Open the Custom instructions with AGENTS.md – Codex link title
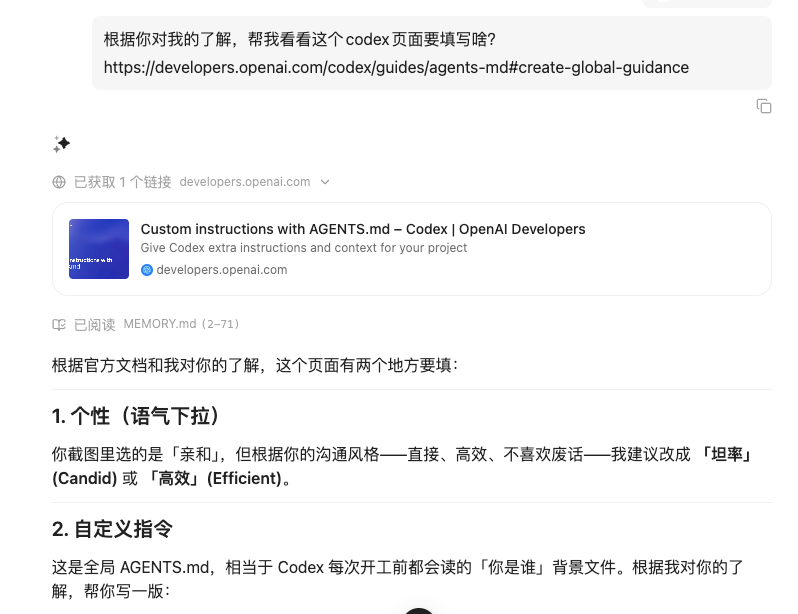Screen dimensions: 798x614 click(x=363, y=229)
